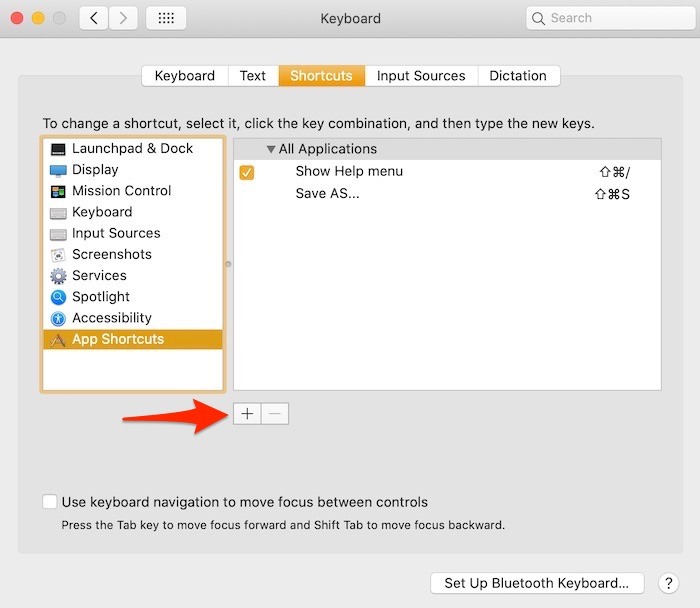This screenshot has height=608, width=700.
Task: Click the Launchpad & Dock icon in sidebar
Action: (58, 149)
